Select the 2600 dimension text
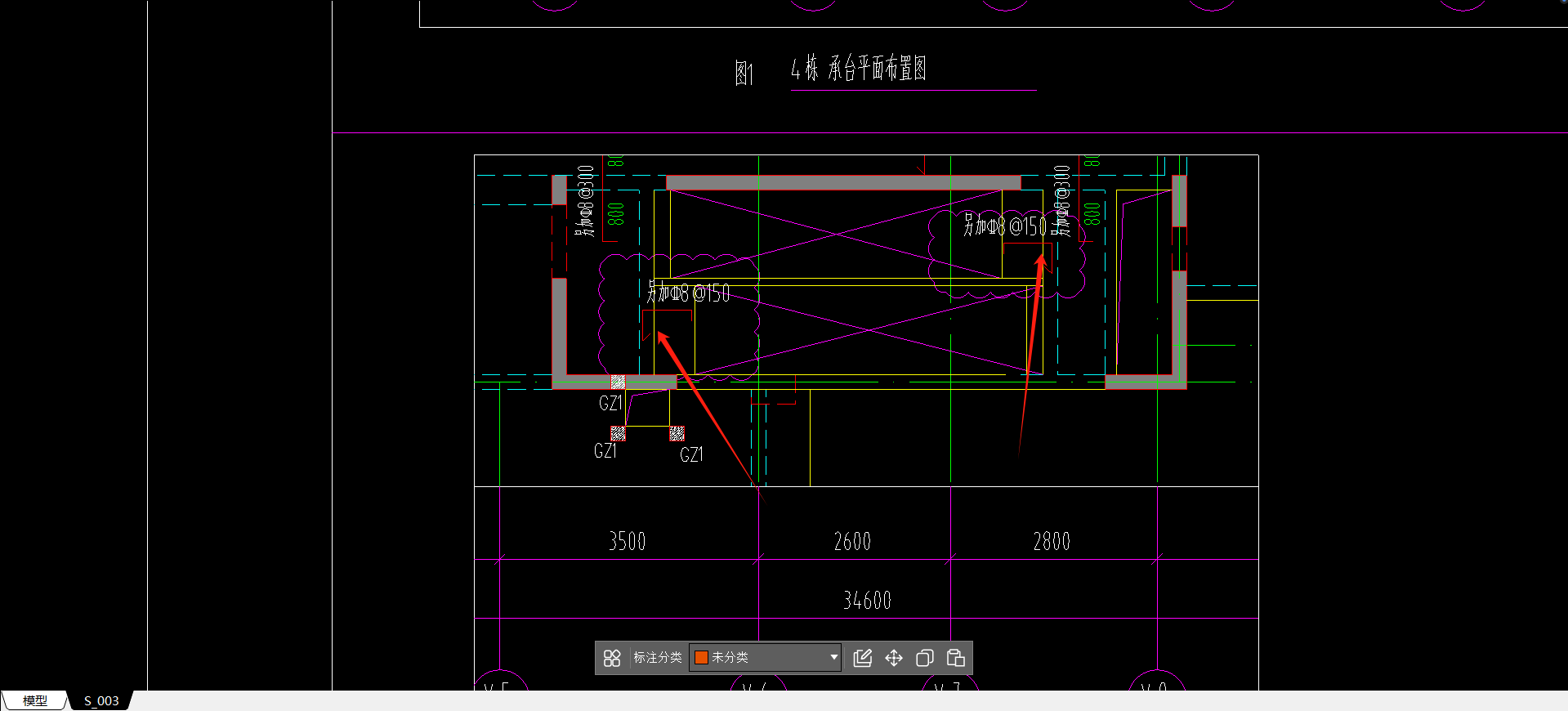This screenshot has height=711, width=1568. click(852, 541)
